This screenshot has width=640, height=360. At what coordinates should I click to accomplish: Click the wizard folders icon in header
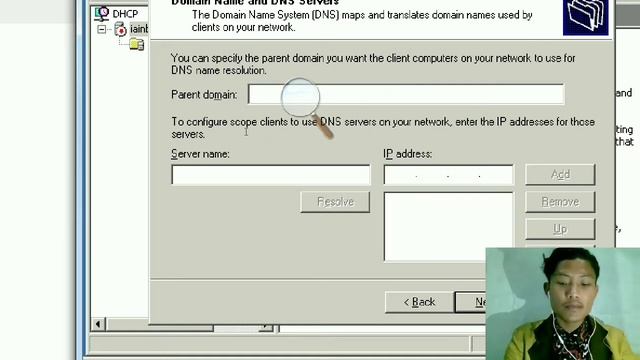(585, 17)
